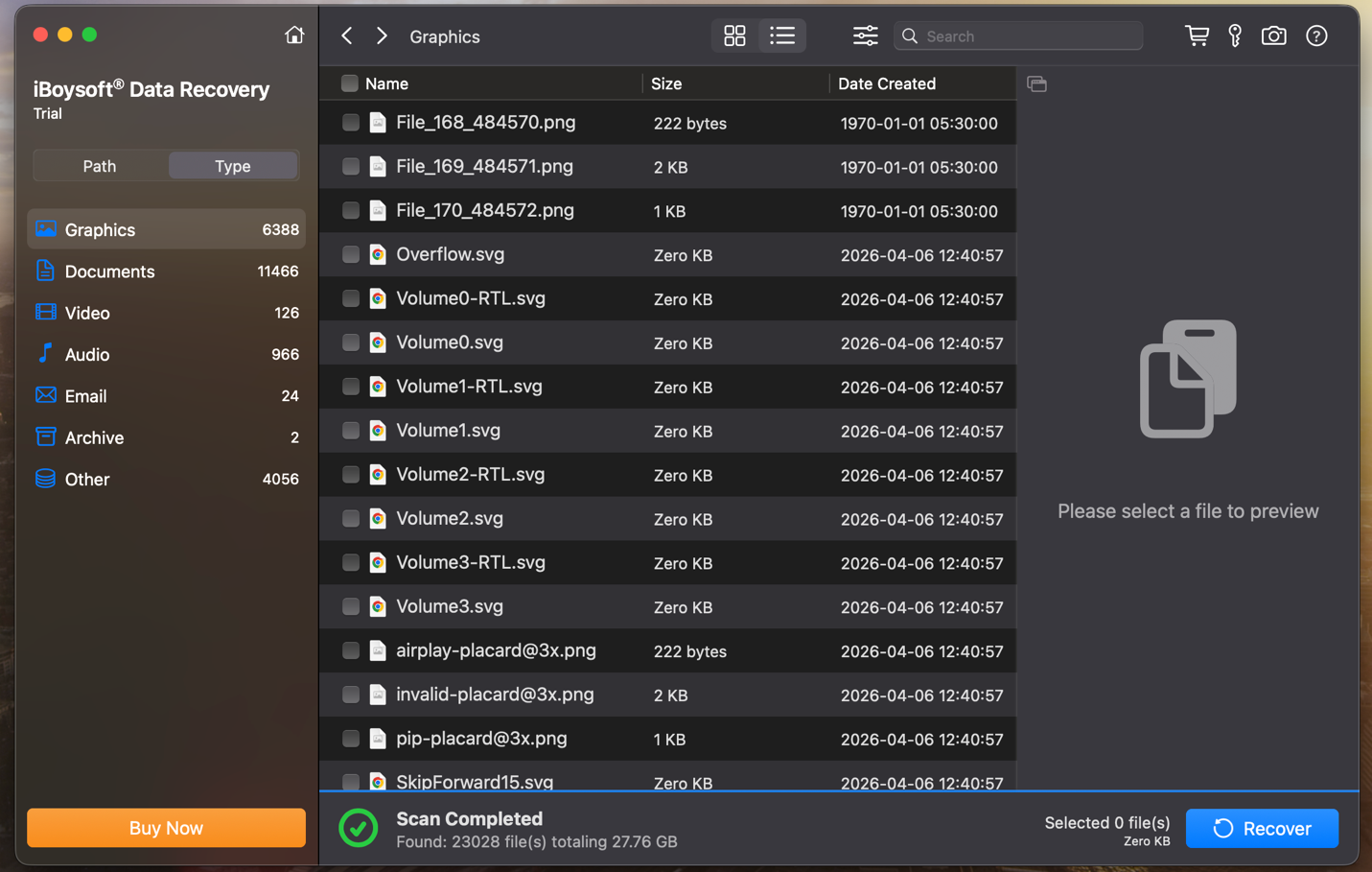Click the green Scan Completed checkmark icon
The width and height of the screenshot is (1372, 872).
pos(359,828)
